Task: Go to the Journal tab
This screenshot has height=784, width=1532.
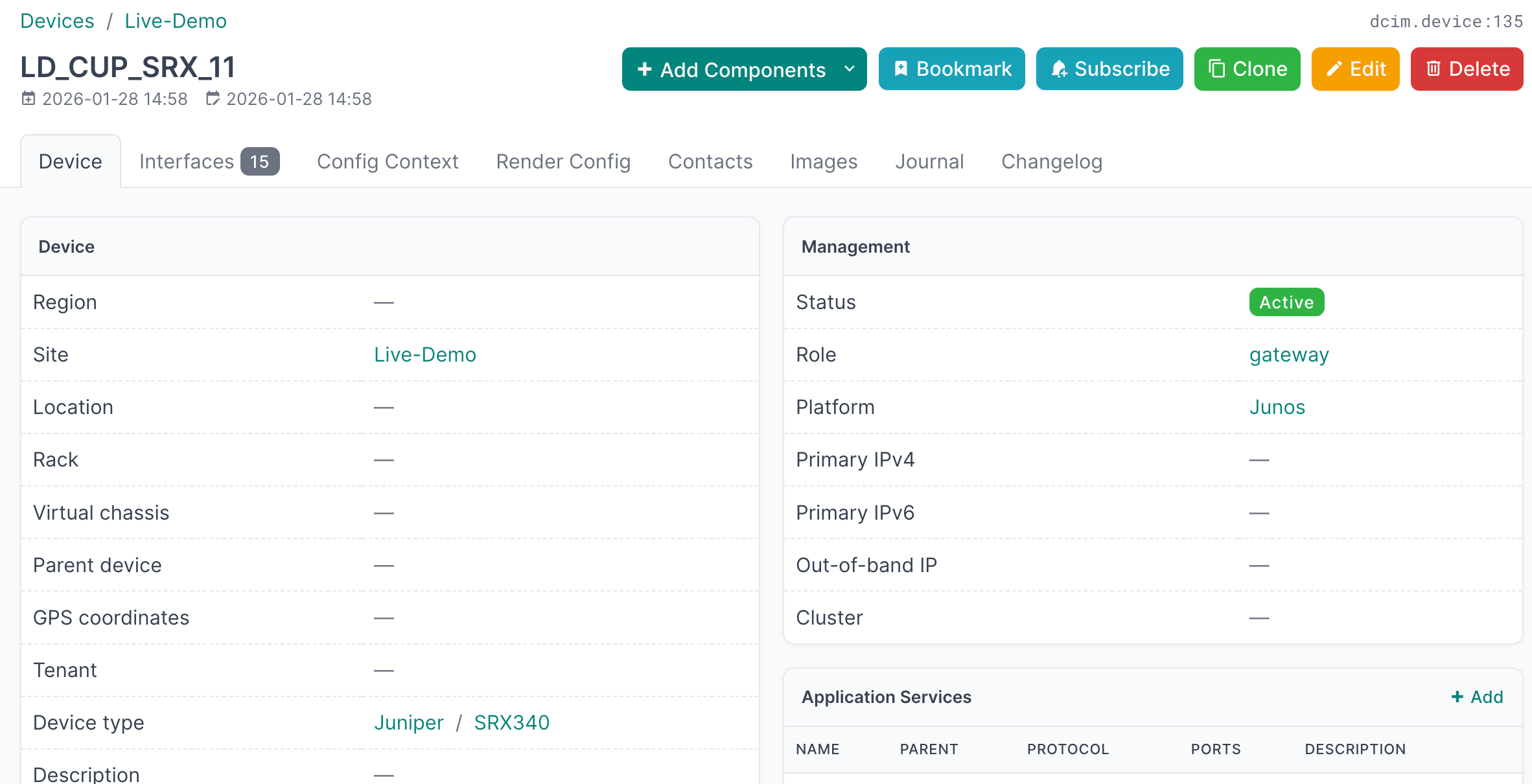Action: (929, 161)
